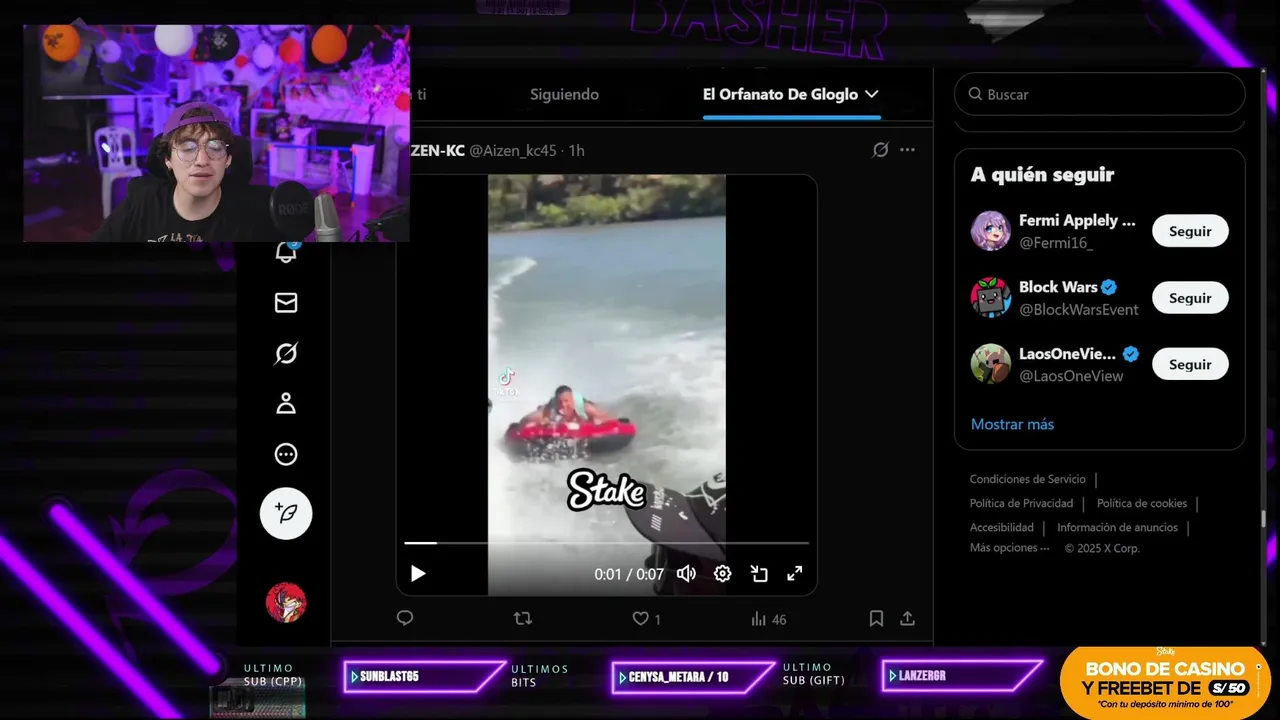
Task: Open Política de Privacidad link
Action: [x=1021, y=503]
